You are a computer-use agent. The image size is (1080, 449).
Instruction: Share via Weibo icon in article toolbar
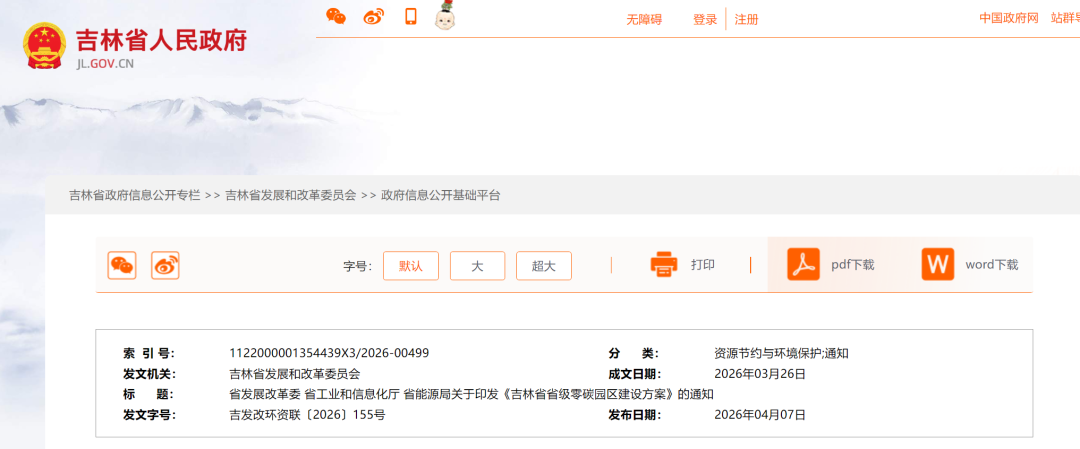click(x=165, y=265)
